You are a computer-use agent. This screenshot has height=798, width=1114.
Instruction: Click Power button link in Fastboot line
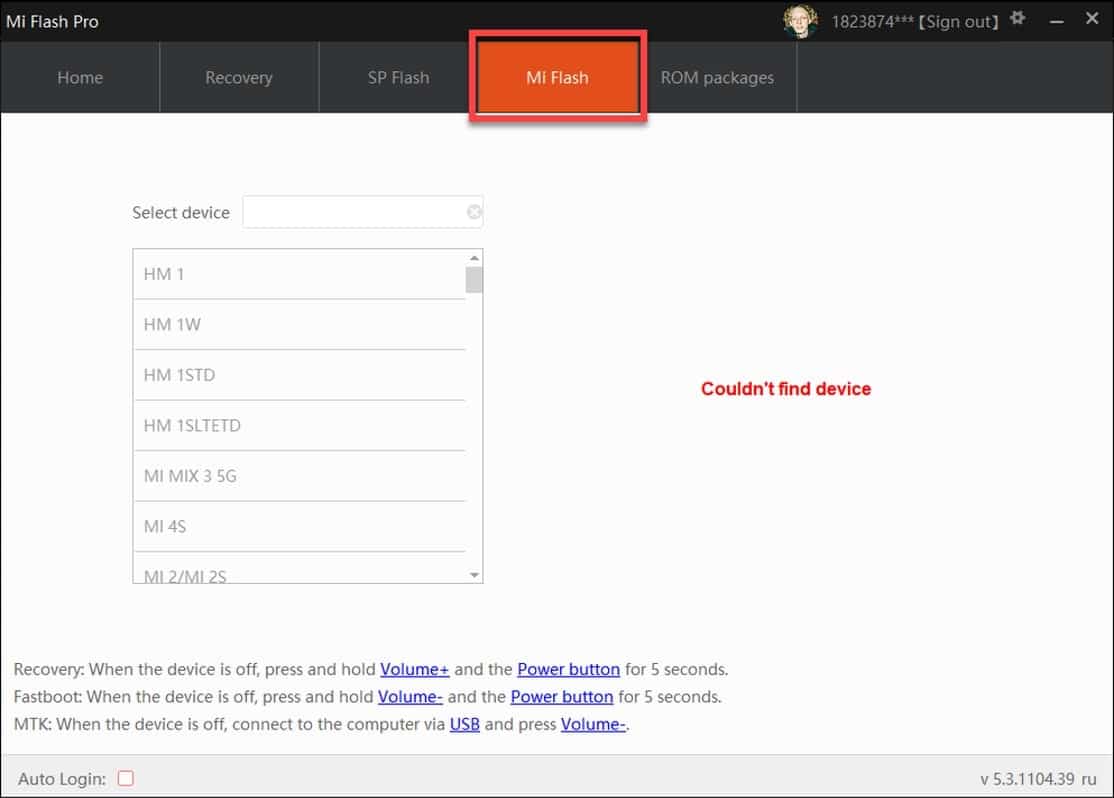pos(562,697)
